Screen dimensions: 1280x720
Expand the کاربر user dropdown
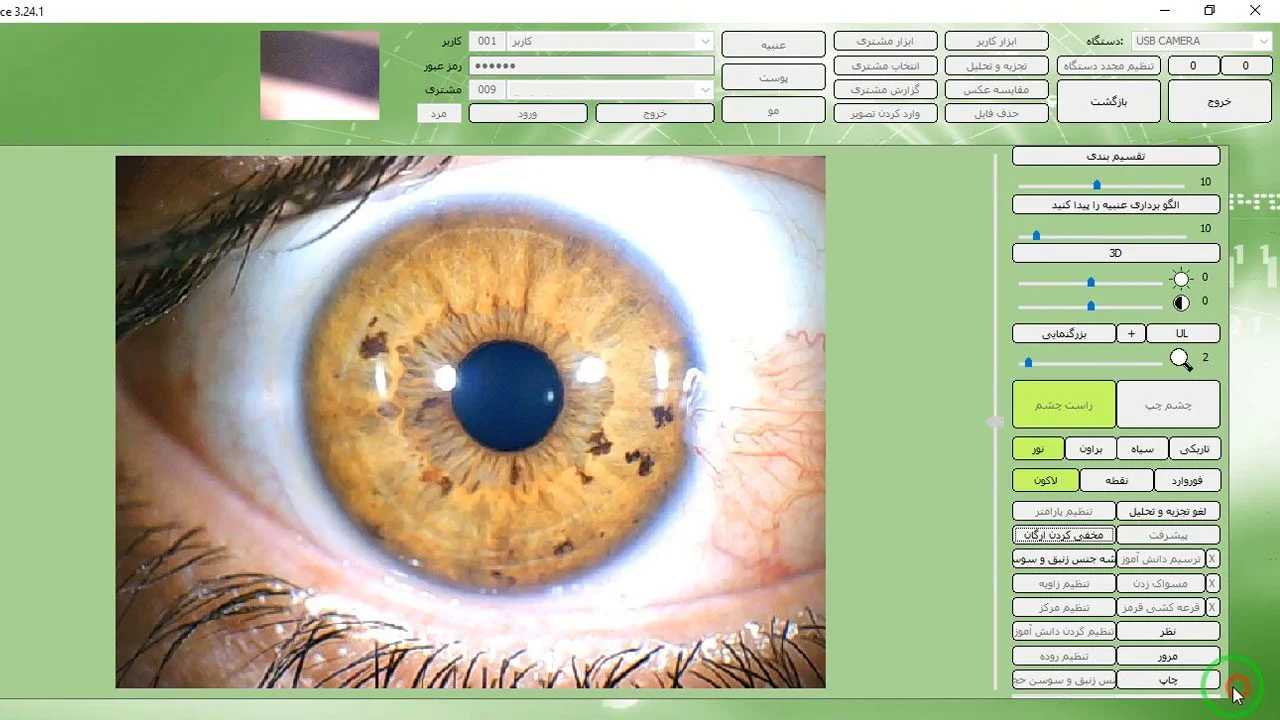[x=610, y=41]
